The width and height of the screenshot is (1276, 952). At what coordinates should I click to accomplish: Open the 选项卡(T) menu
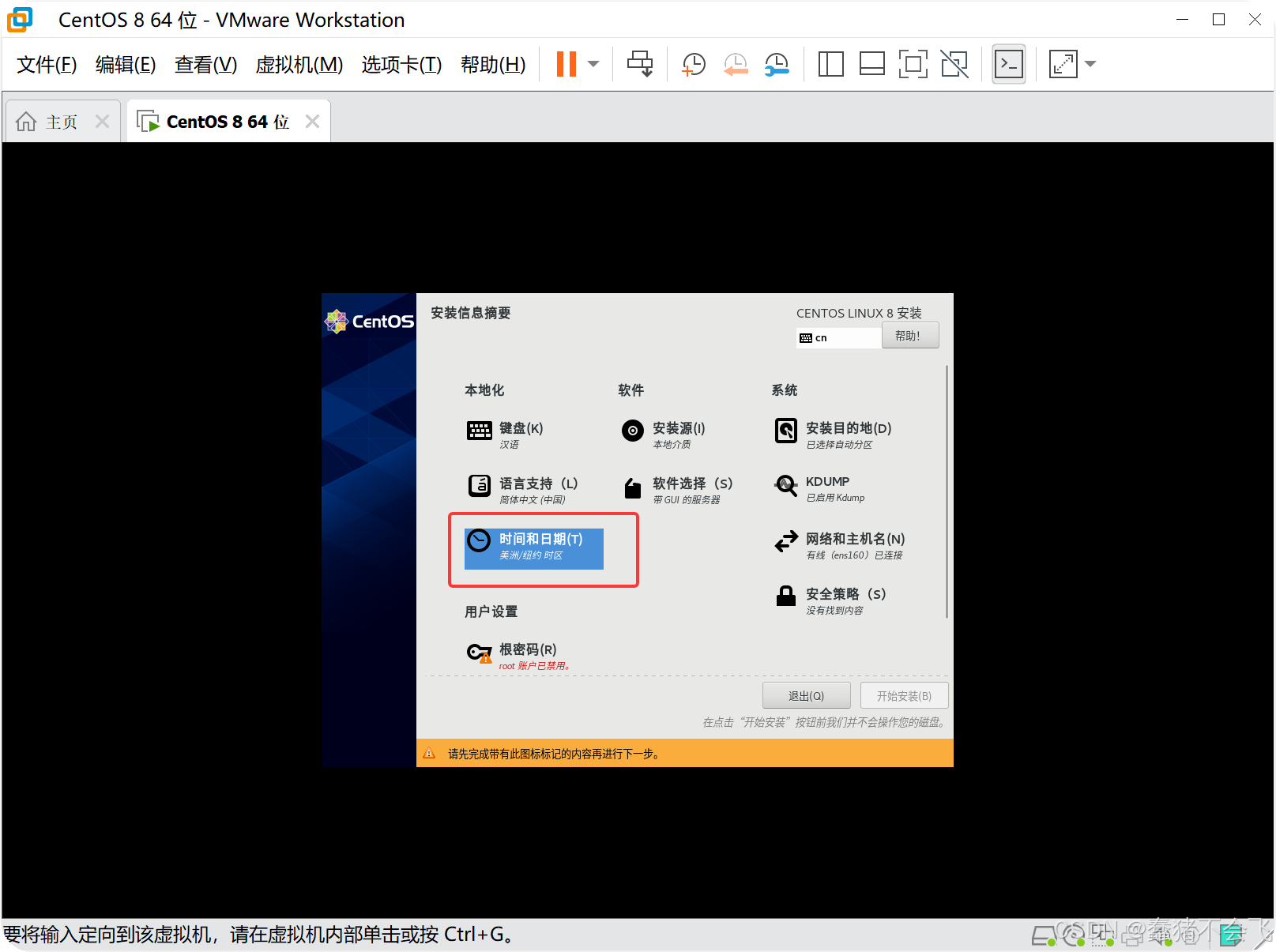401,65
